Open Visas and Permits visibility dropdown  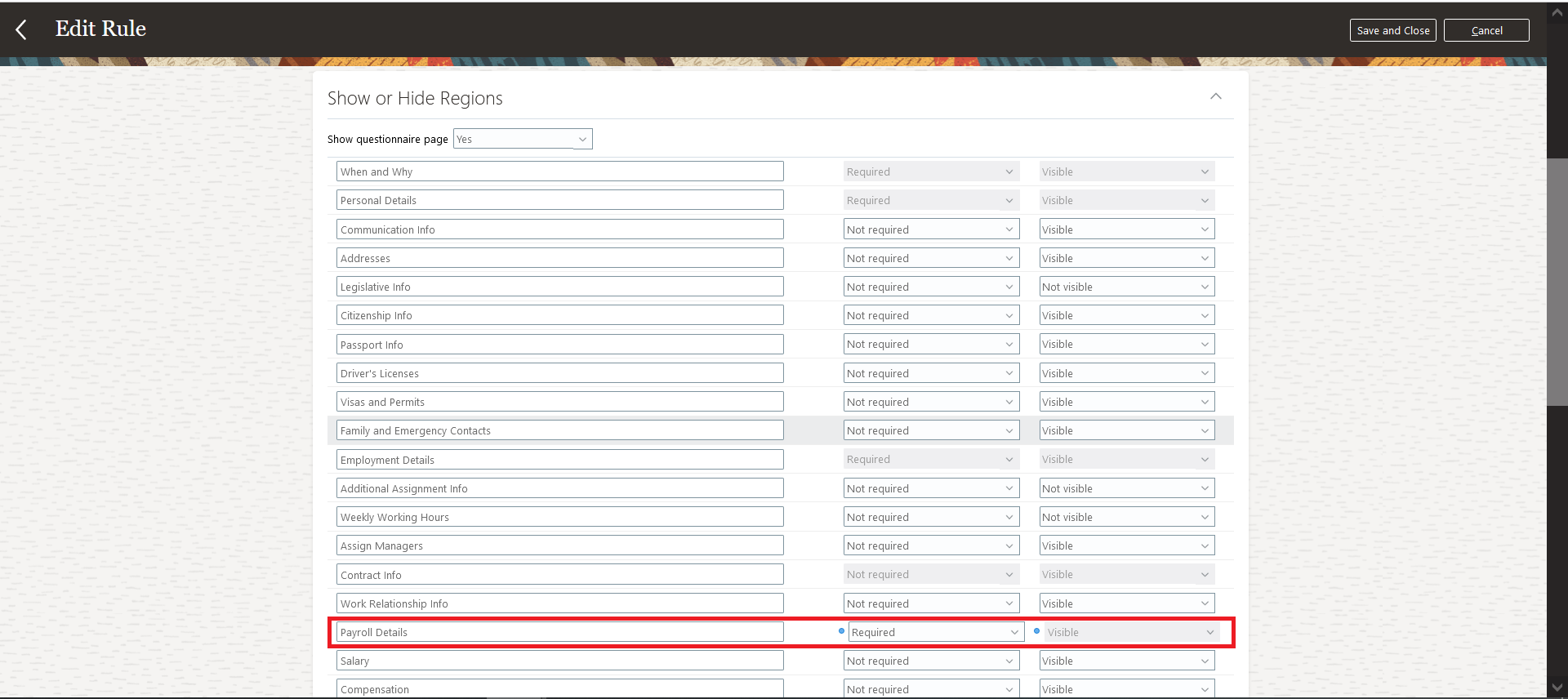tap(1127, 402)
